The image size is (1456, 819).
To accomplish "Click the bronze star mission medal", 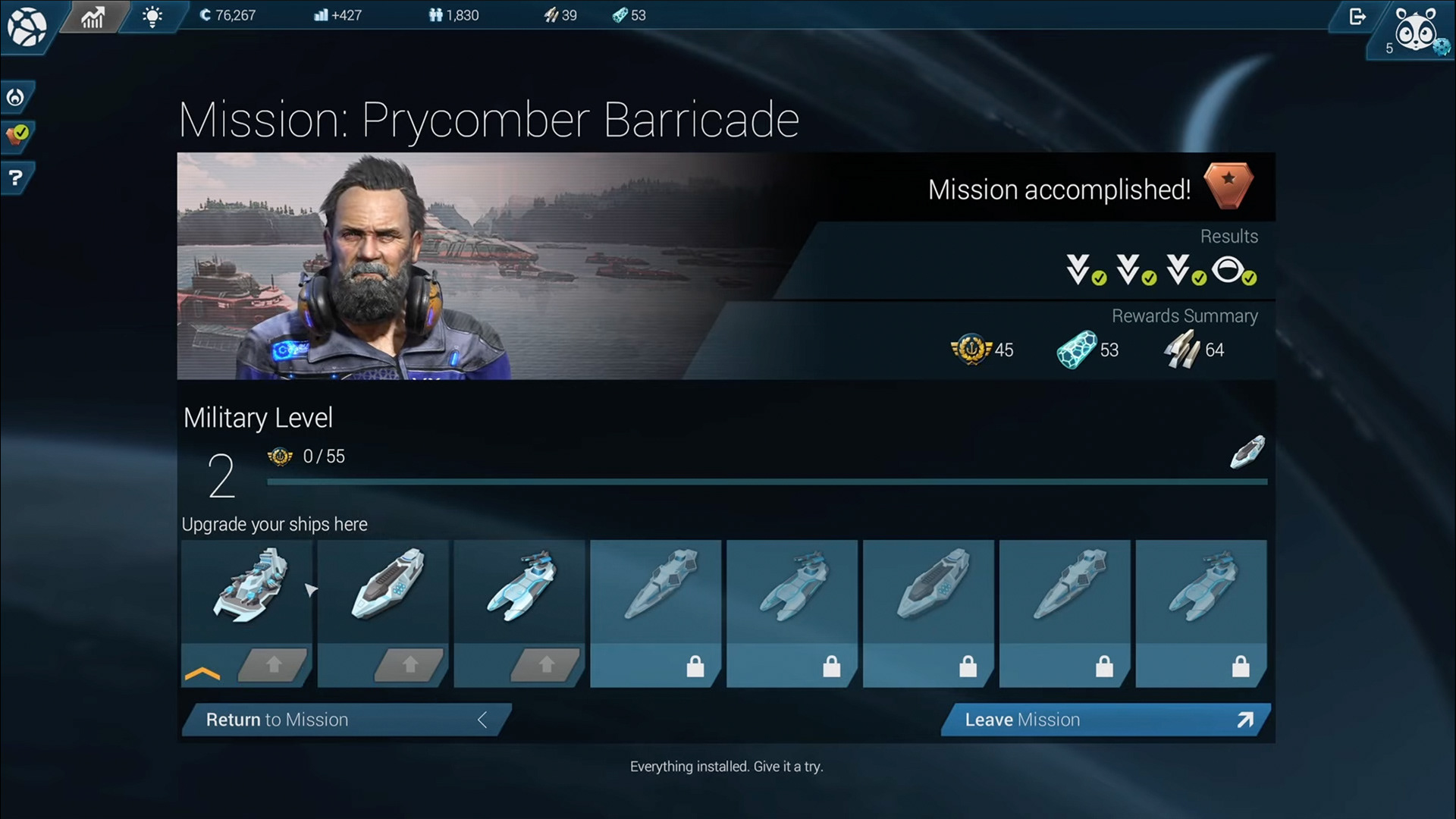I will (x=1228, y=185).
